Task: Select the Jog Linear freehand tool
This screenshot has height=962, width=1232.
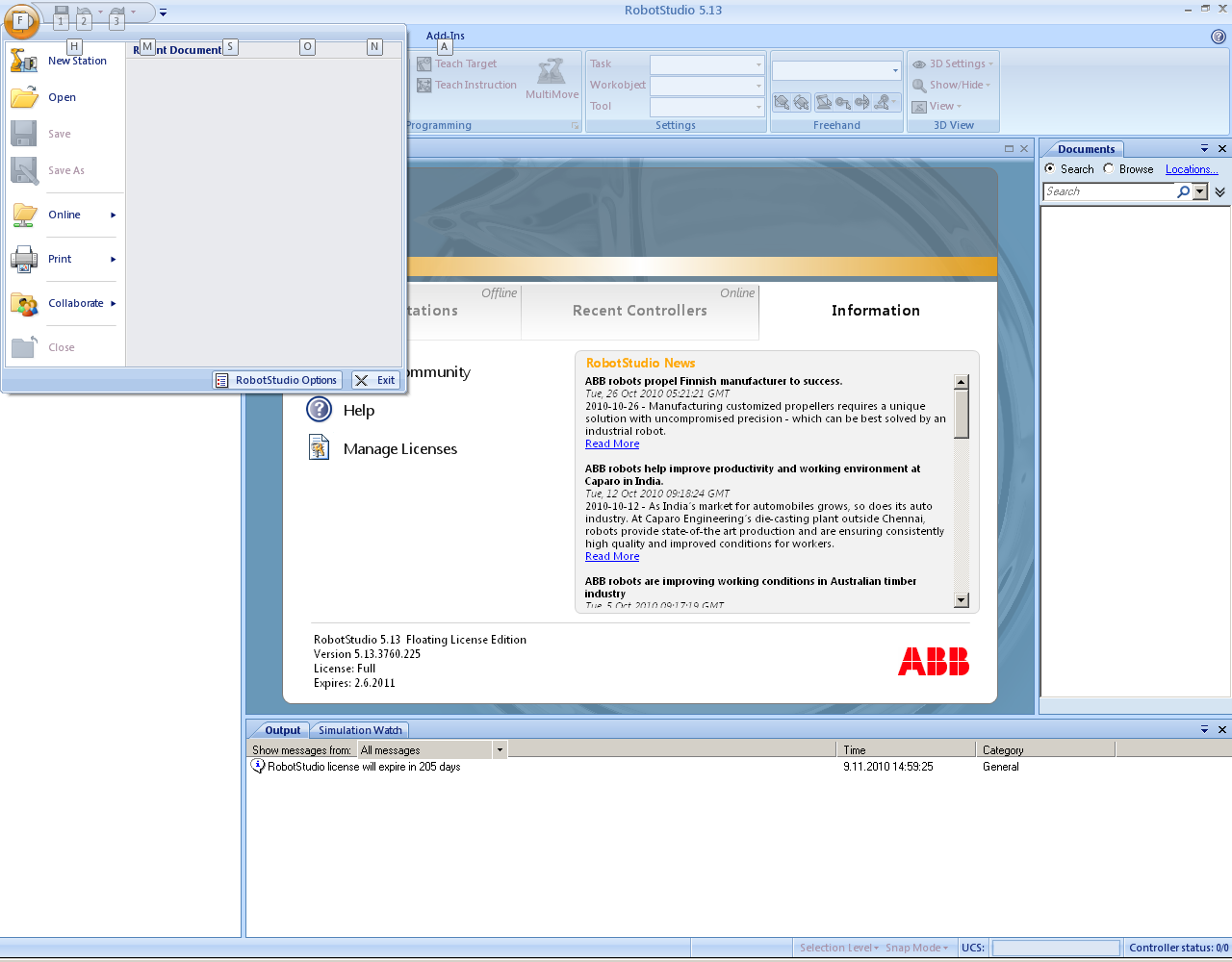Action: [843, 102]
